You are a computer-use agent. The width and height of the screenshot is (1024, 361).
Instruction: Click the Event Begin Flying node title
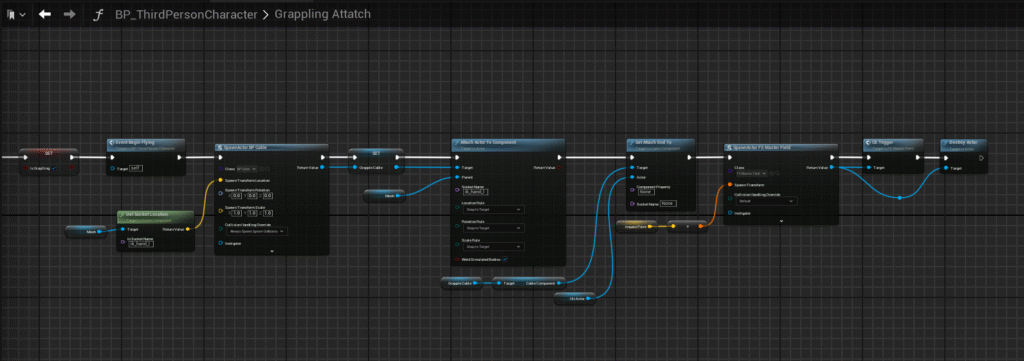[136, 142]
